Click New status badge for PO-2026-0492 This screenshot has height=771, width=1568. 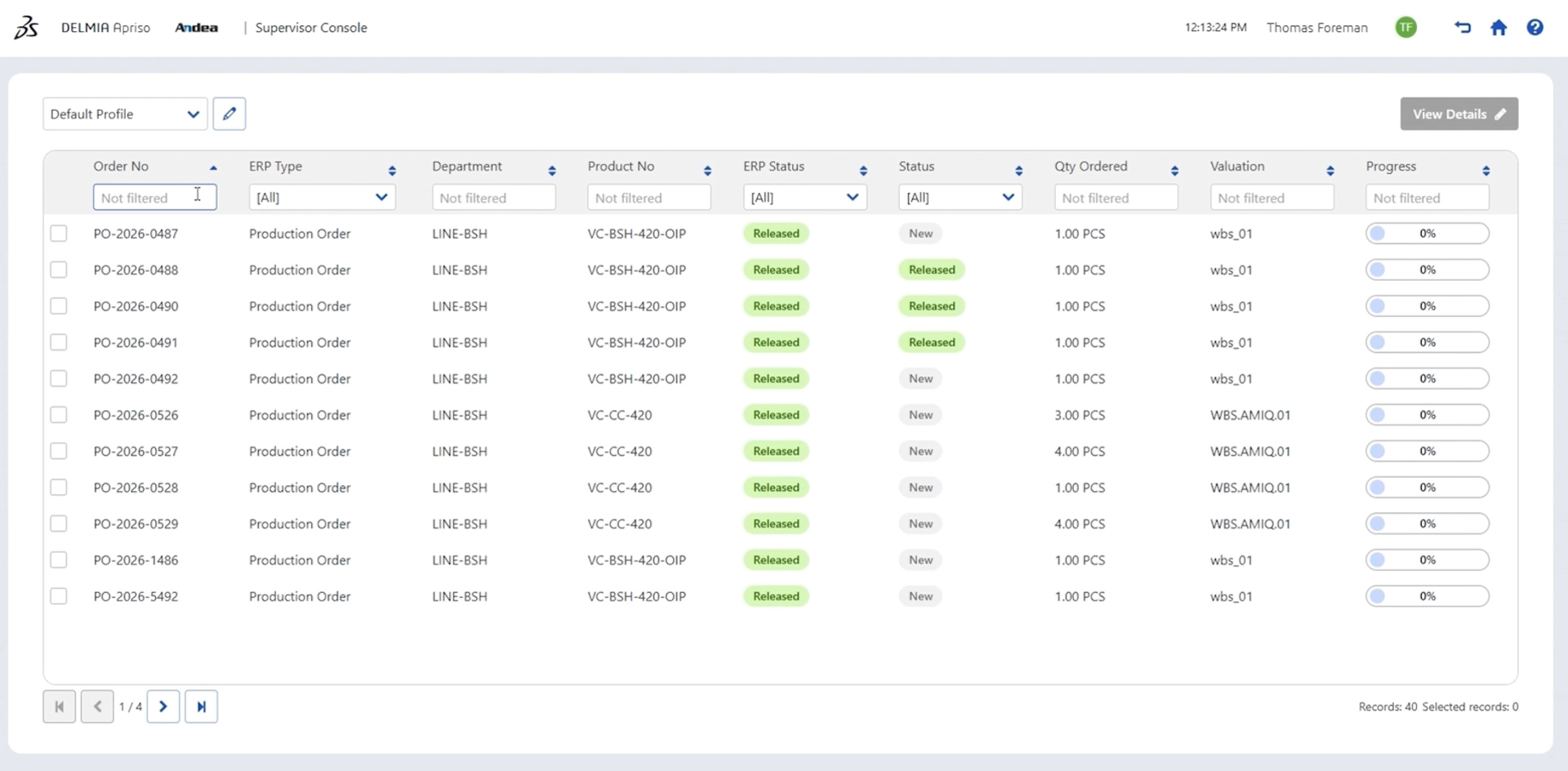[920, 379]
